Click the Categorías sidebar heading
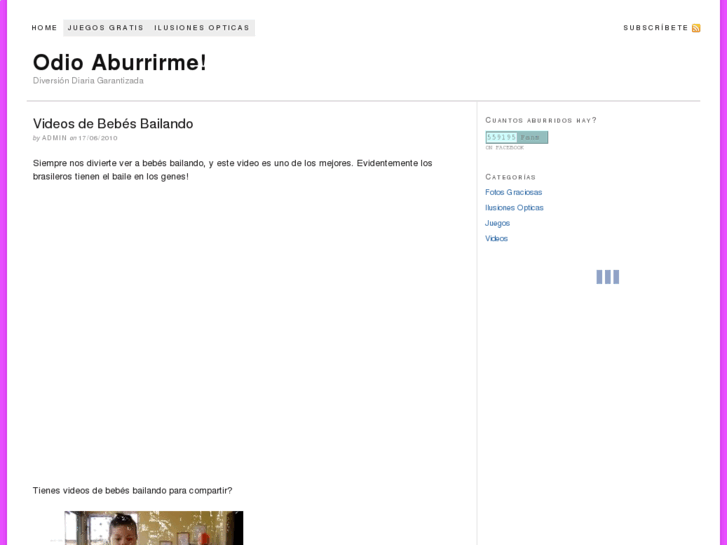Image resolution: width=727 pixels, height=545 pixels. (x=510, y=177)
